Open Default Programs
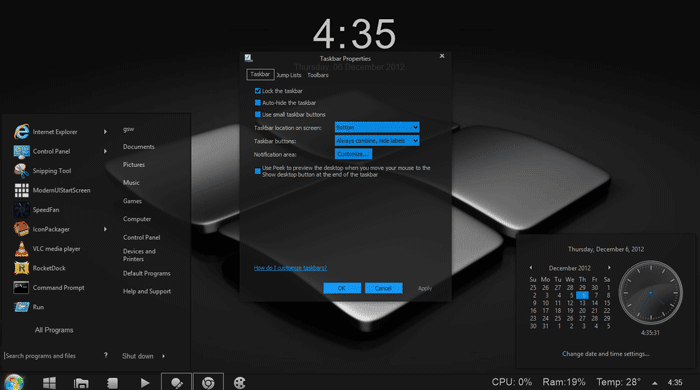700x390 pixels. tap(146, 273)
